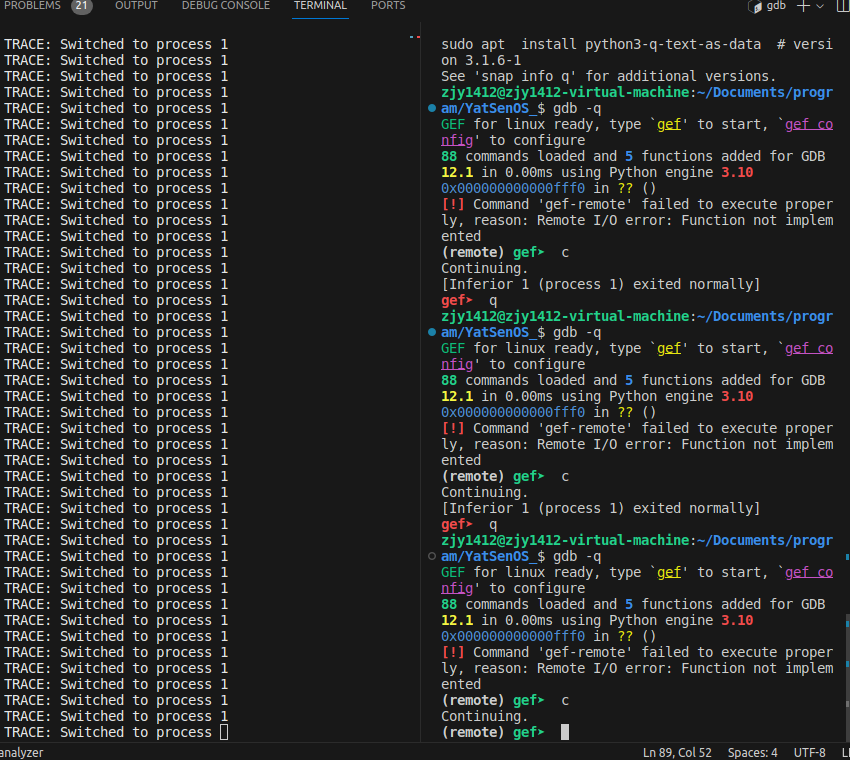Open the DEBUG CONSOLE tab
This screenshot has width=850, height=760.
point(226,5)
